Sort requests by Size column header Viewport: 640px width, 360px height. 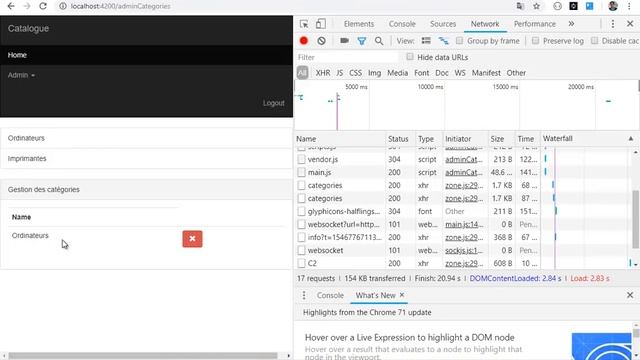[497, 139]
